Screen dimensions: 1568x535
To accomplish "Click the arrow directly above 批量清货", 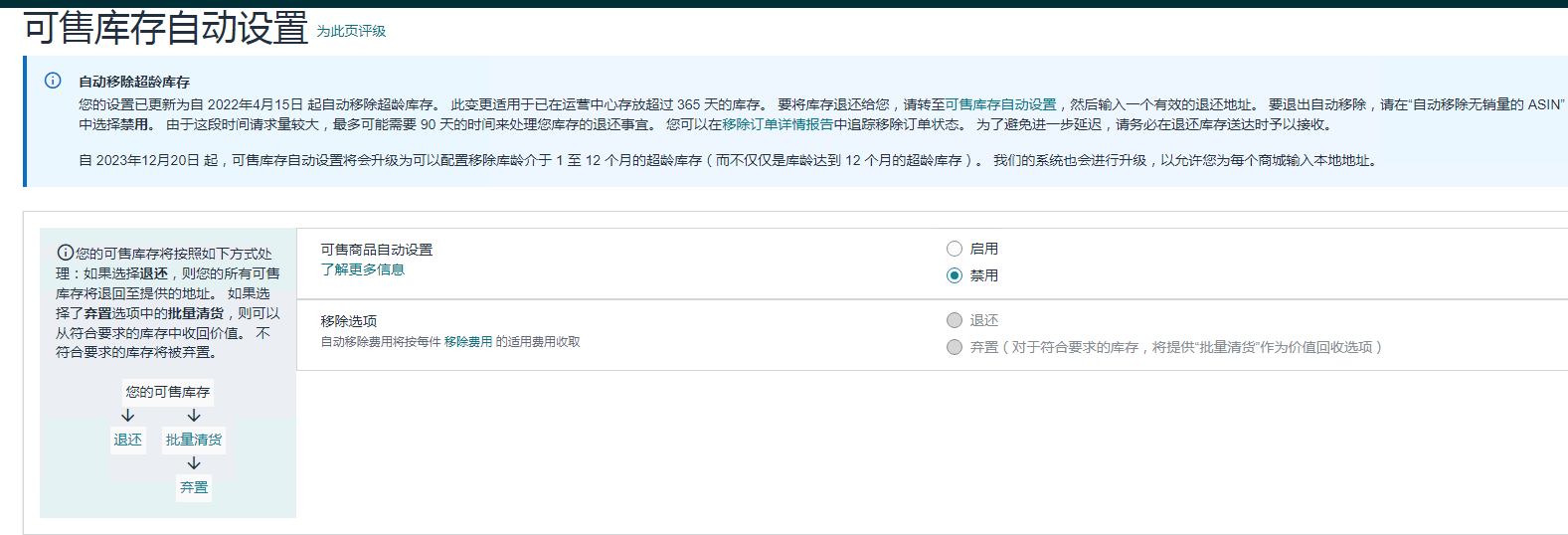I will pyautogui.click(x=194, y=416).
